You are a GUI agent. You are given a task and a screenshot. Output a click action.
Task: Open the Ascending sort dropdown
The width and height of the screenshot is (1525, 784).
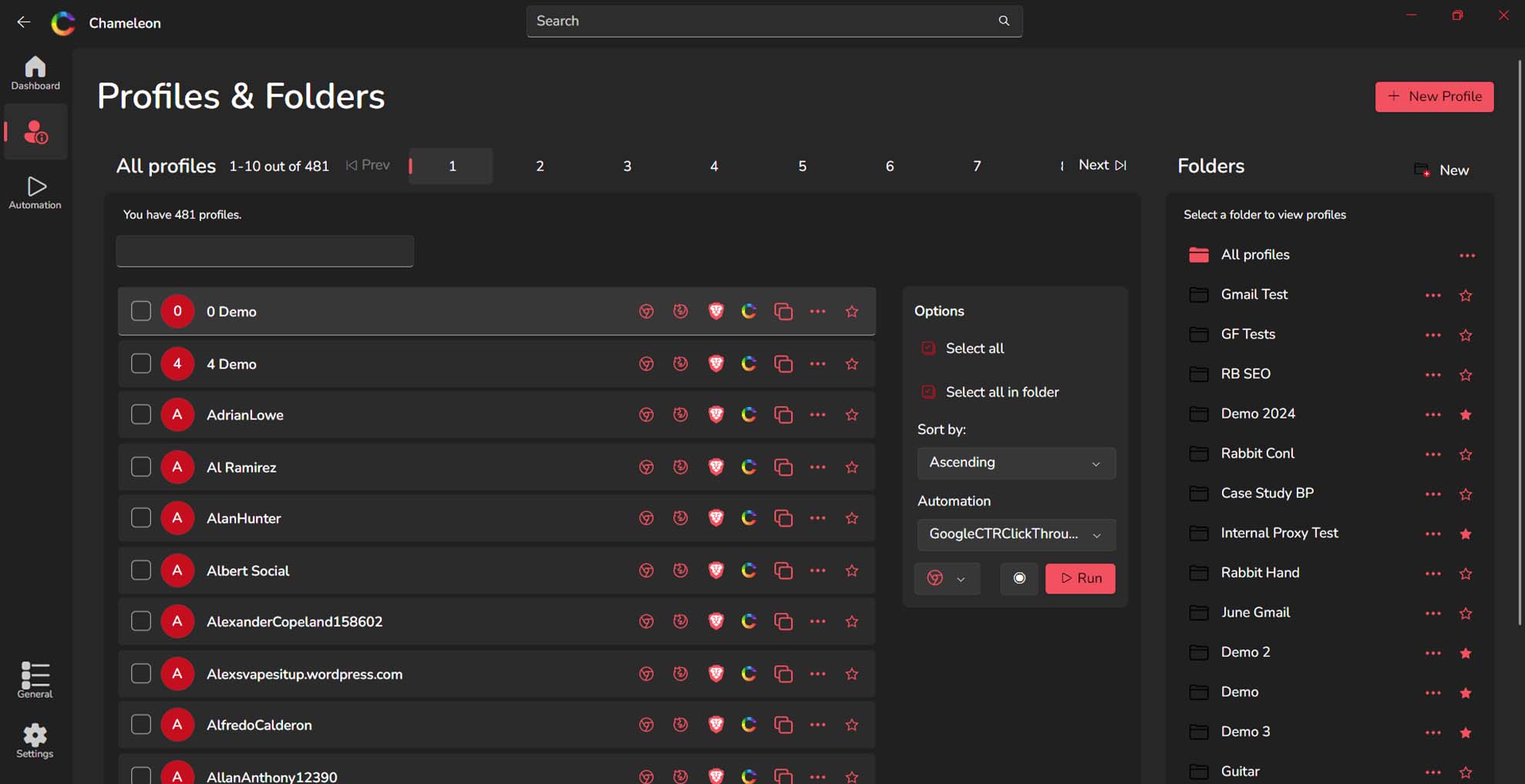click(x=1016, y=463)
